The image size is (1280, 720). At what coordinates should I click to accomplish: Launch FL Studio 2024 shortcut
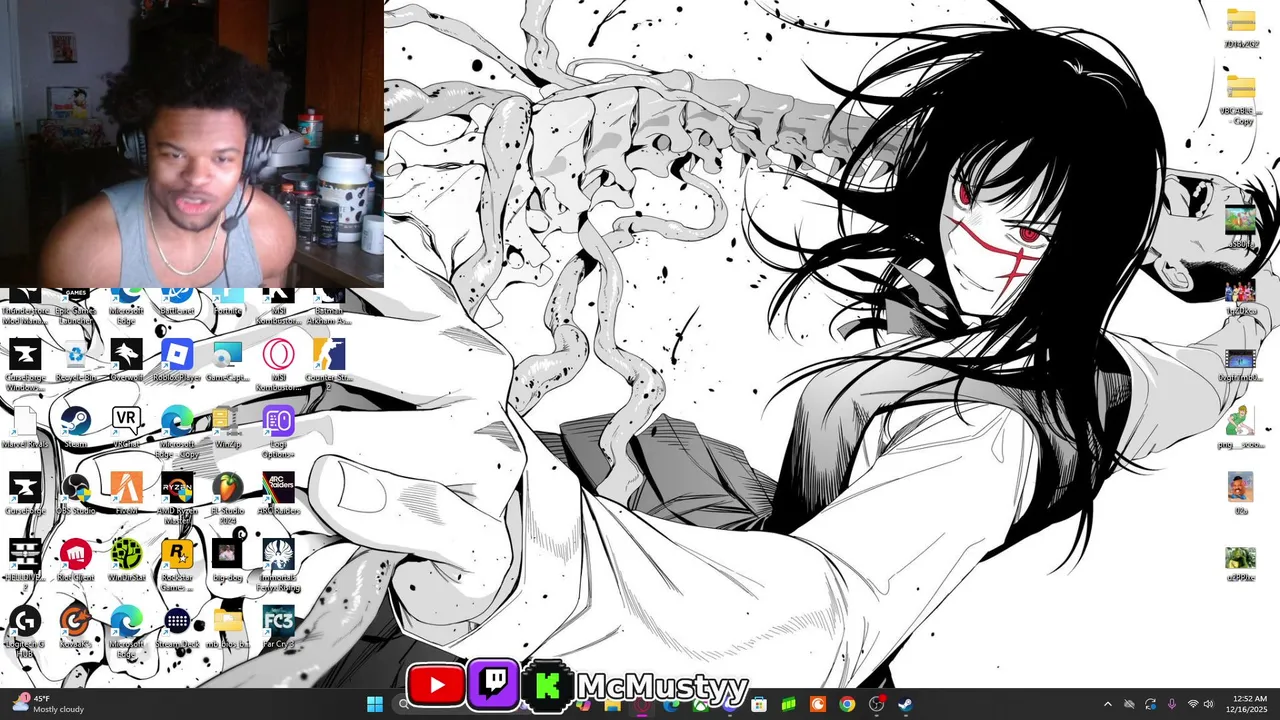pos(228,498)
